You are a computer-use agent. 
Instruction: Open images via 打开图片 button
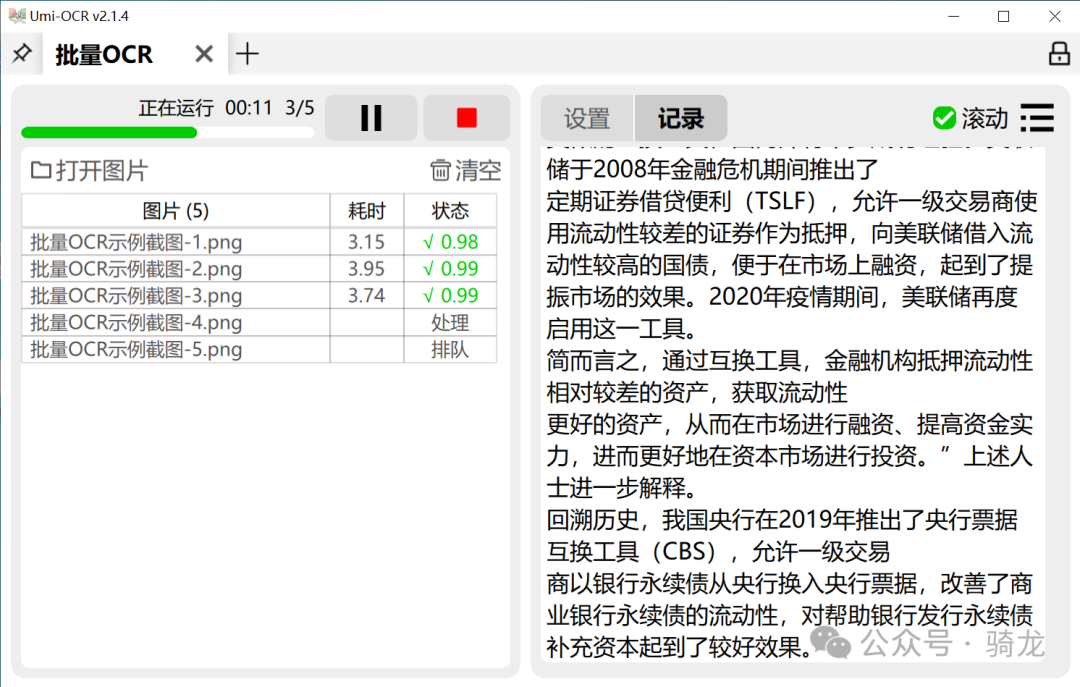tap(90, 170)
